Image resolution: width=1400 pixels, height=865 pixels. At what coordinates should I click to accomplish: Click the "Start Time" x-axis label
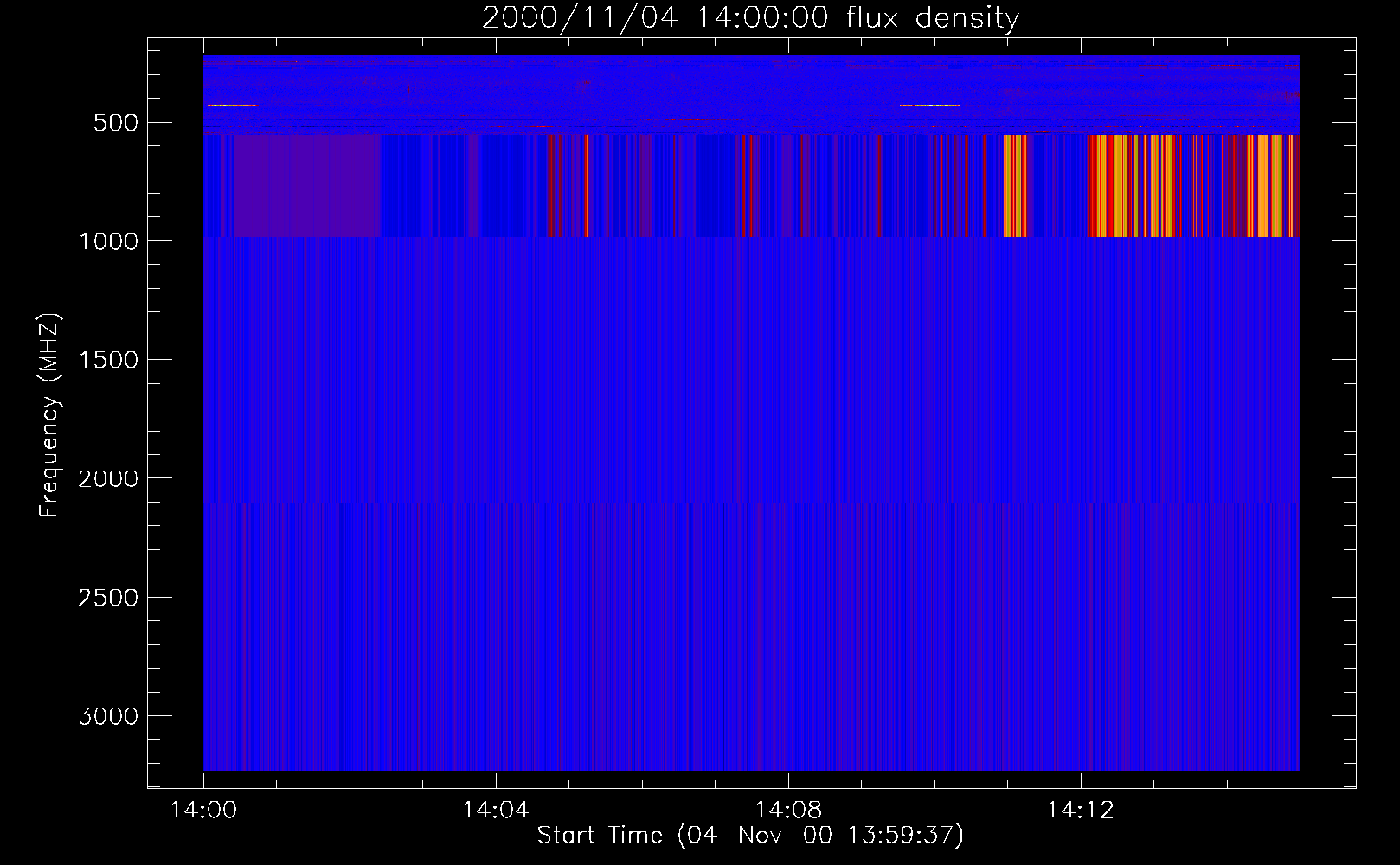coord(749,836)
